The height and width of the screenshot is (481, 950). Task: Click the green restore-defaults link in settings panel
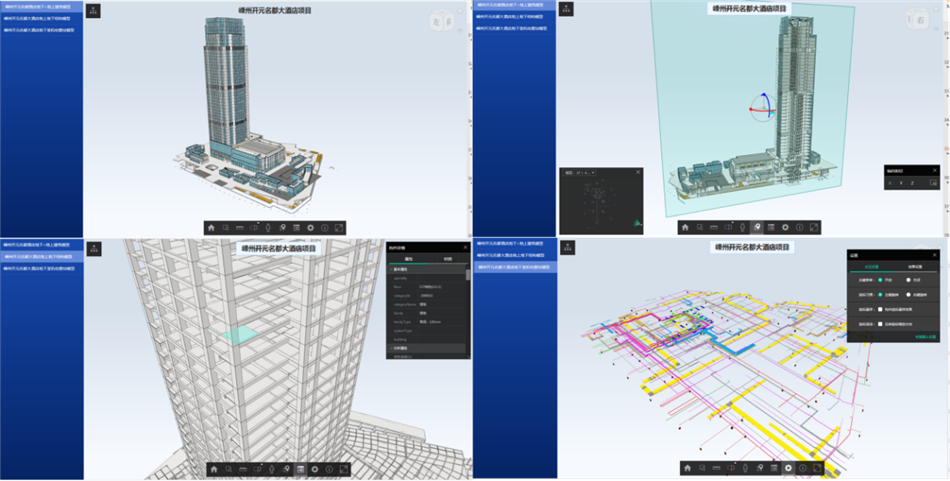tap(928, 337)
